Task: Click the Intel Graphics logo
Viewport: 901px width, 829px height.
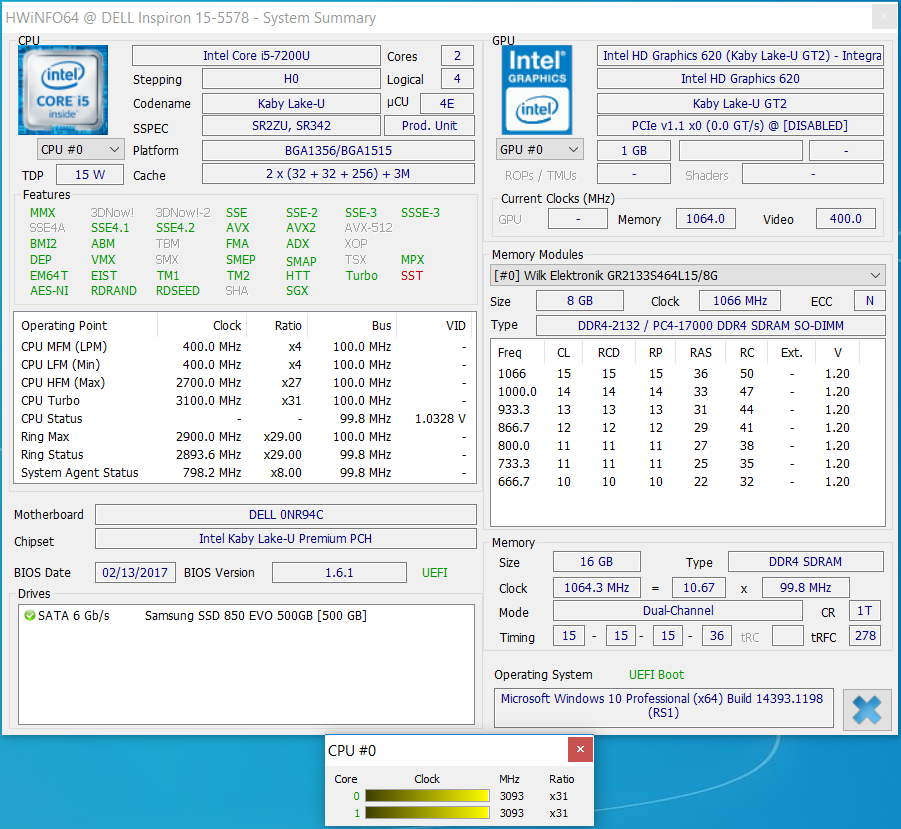Action: tap(537, 90)
